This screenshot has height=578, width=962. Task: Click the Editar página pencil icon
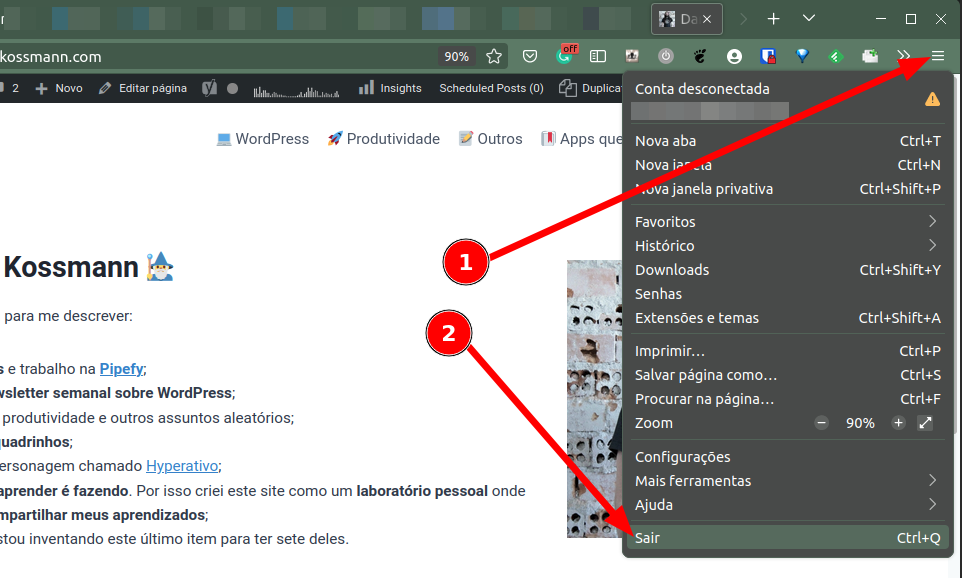coord(104,88)
